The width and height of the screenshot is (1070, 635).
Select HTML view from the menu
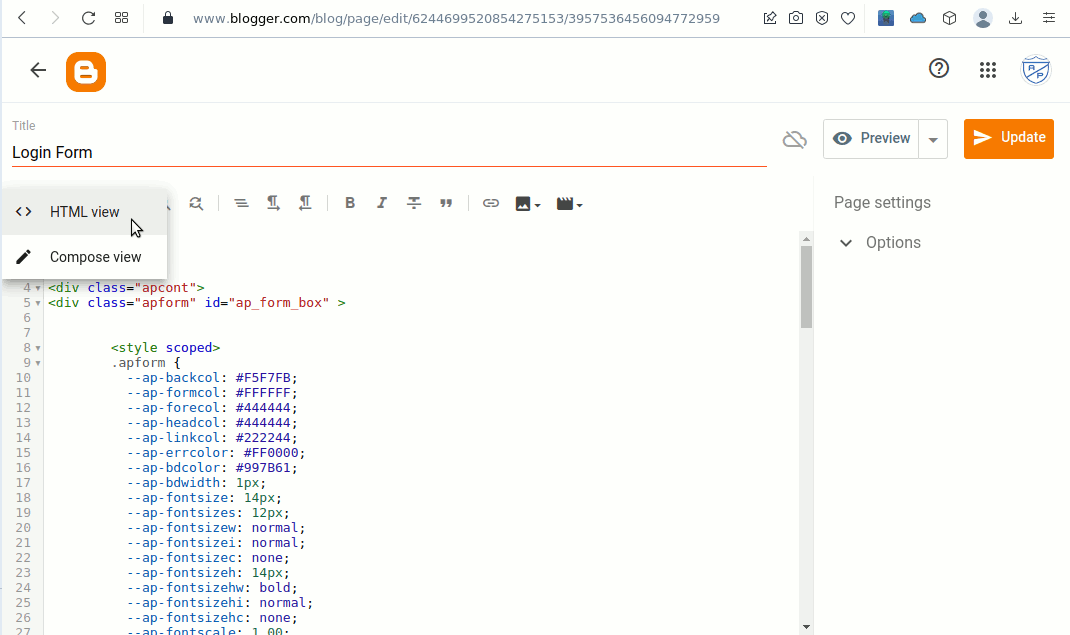point(84,212)
